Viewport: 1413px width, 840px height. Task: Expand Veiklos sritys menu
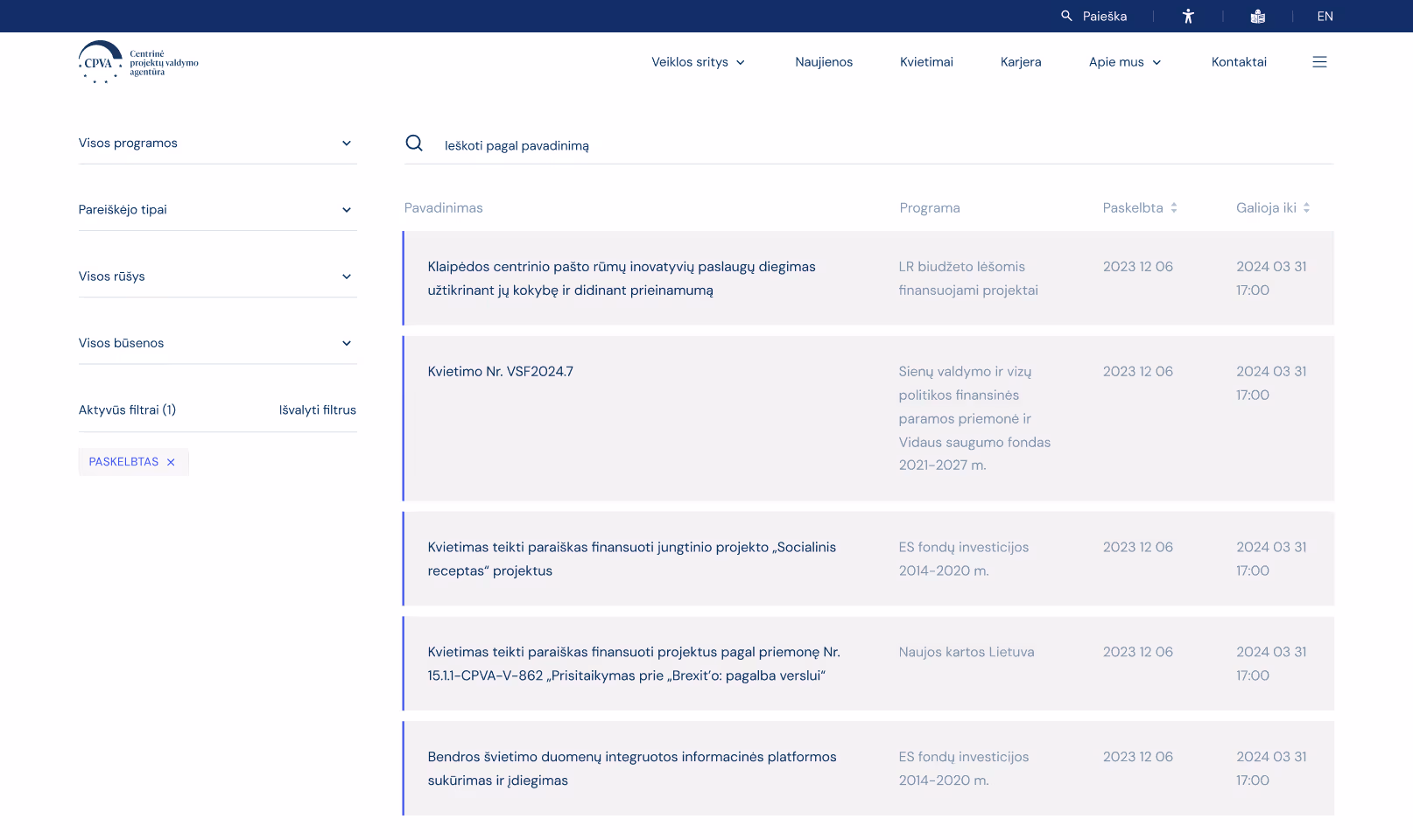(698, 62)
